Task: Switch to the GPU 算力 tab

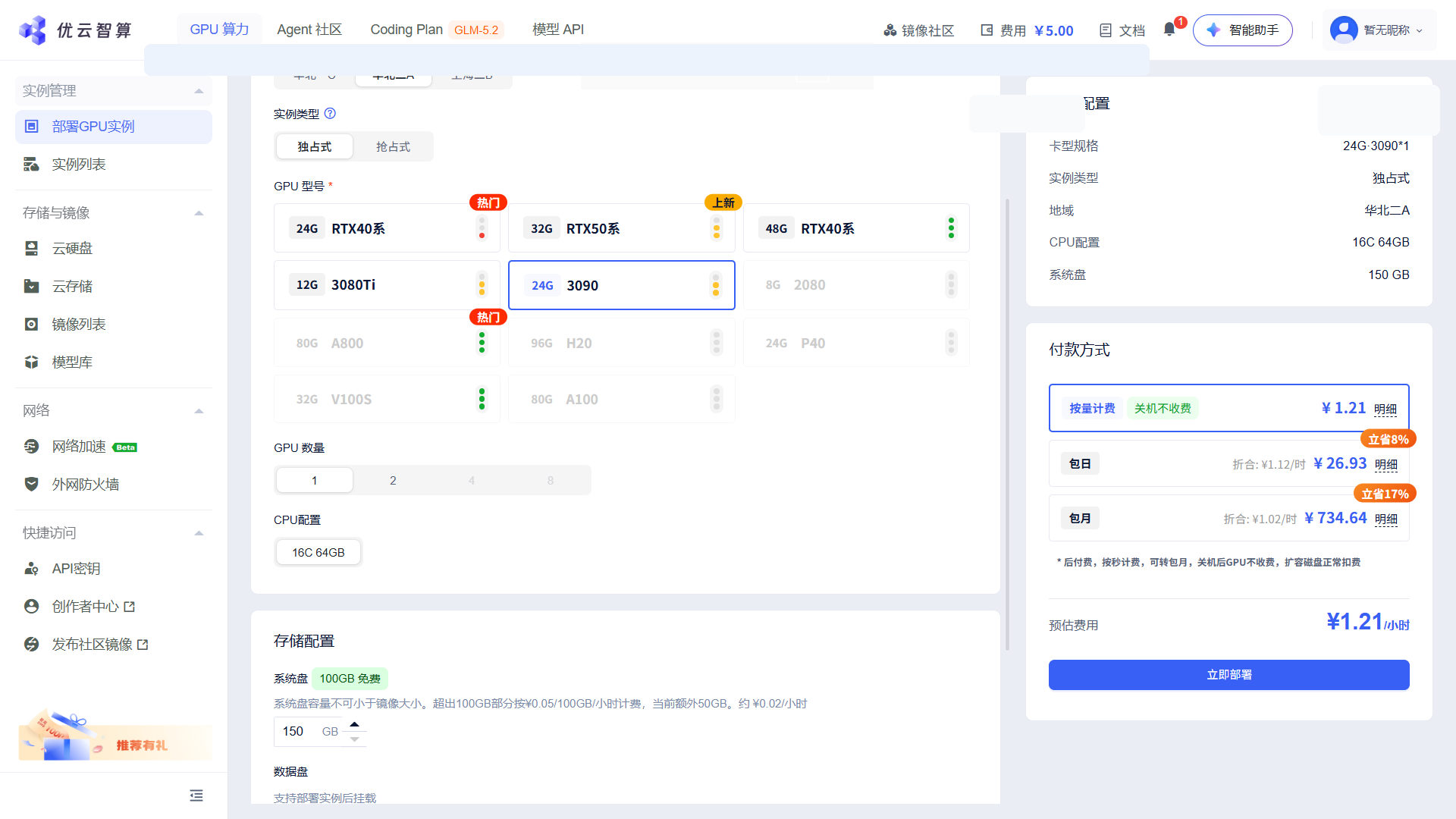Action: [x=219, y=29]
